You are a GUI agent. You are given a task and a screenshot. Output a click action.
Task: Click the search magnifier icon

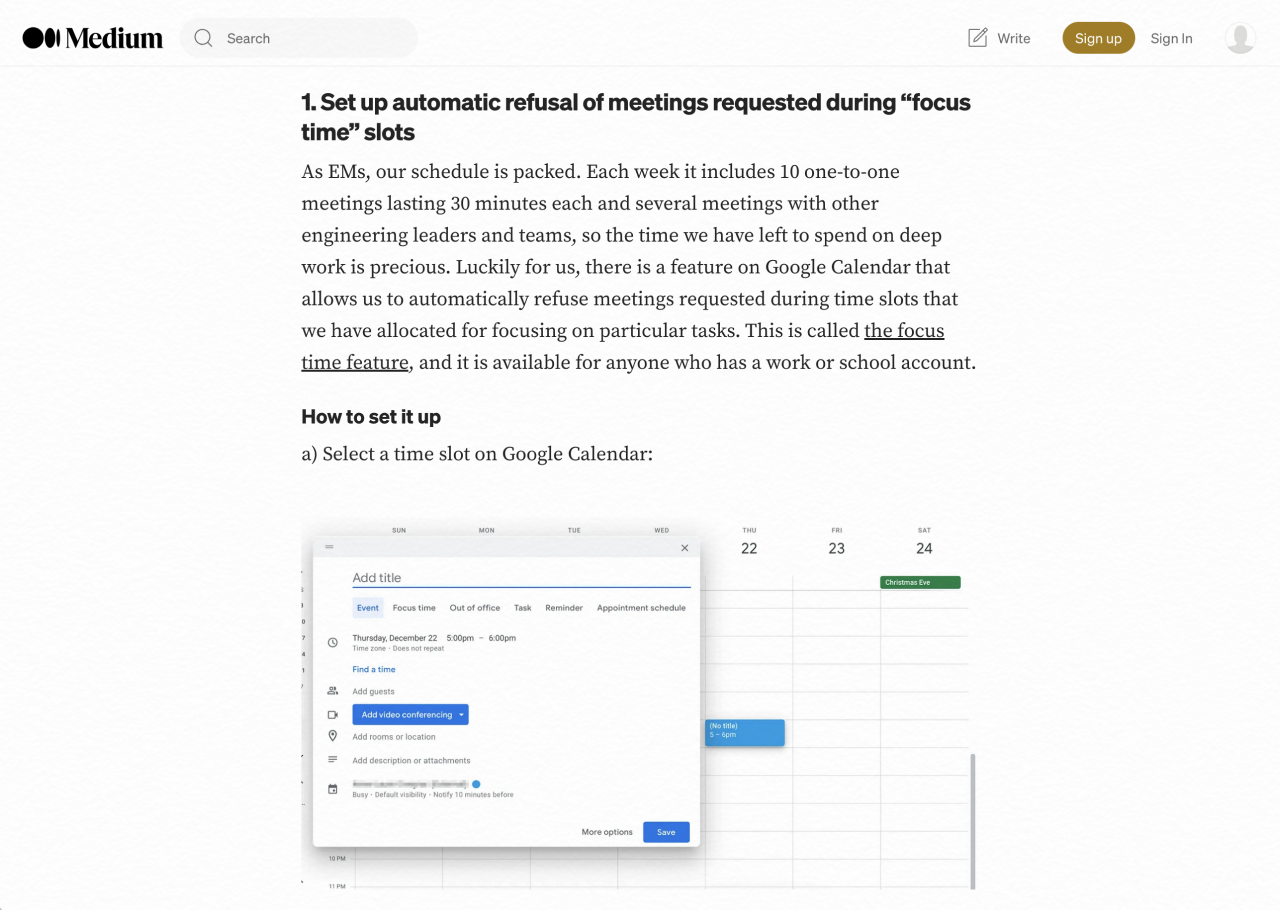204,38
